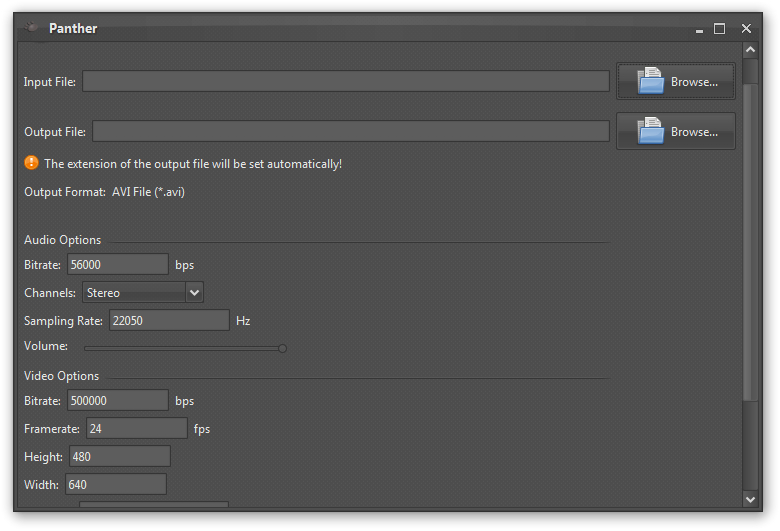Maximize the Panther window
780x531 pixels.
(719, 29)
